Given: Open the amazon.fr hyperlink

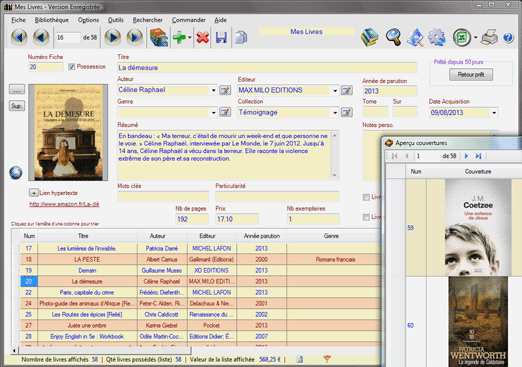Looking at the screenshot, I should [64, 204].
